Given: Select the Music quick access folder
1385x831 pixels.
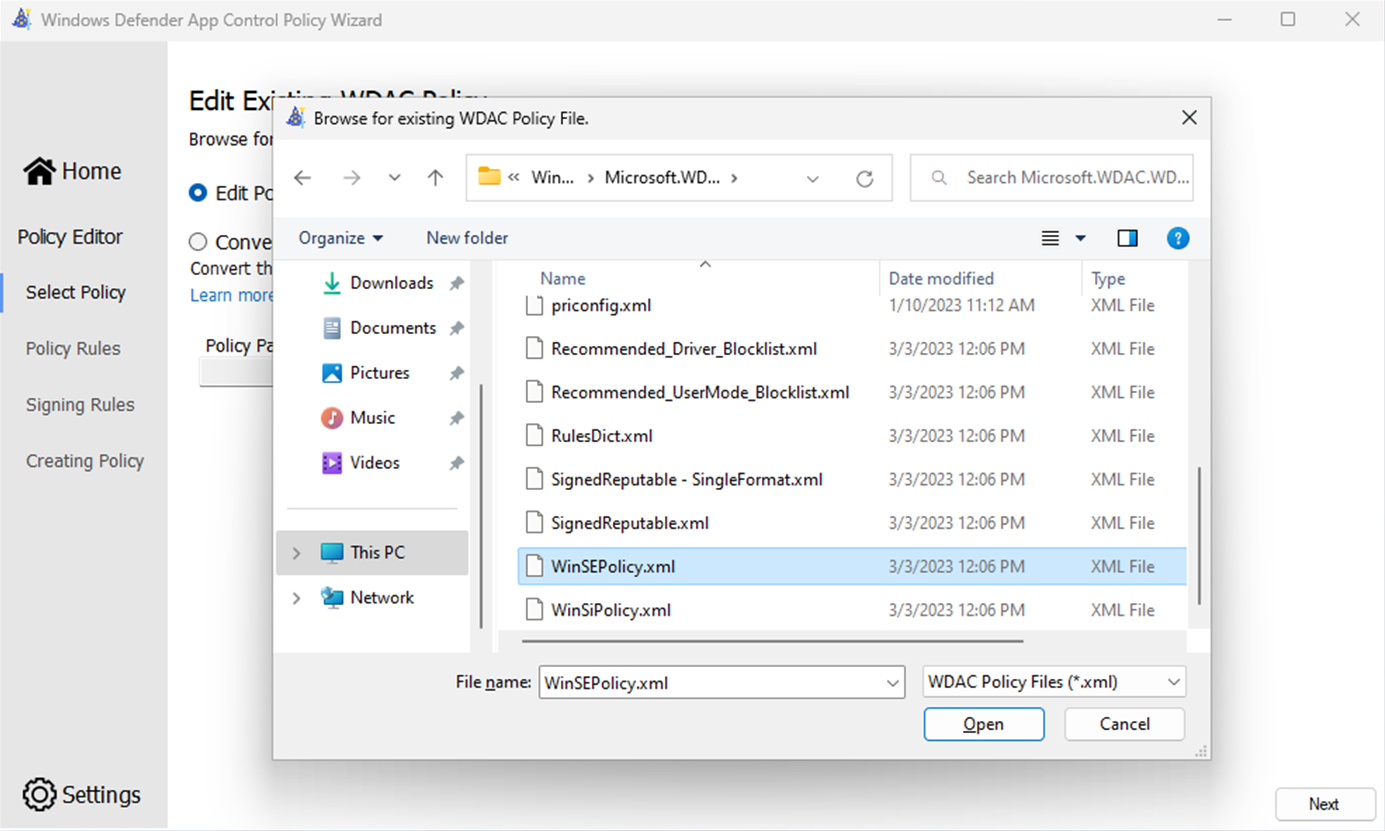Looking at the screenshot, I should point(372,418).
